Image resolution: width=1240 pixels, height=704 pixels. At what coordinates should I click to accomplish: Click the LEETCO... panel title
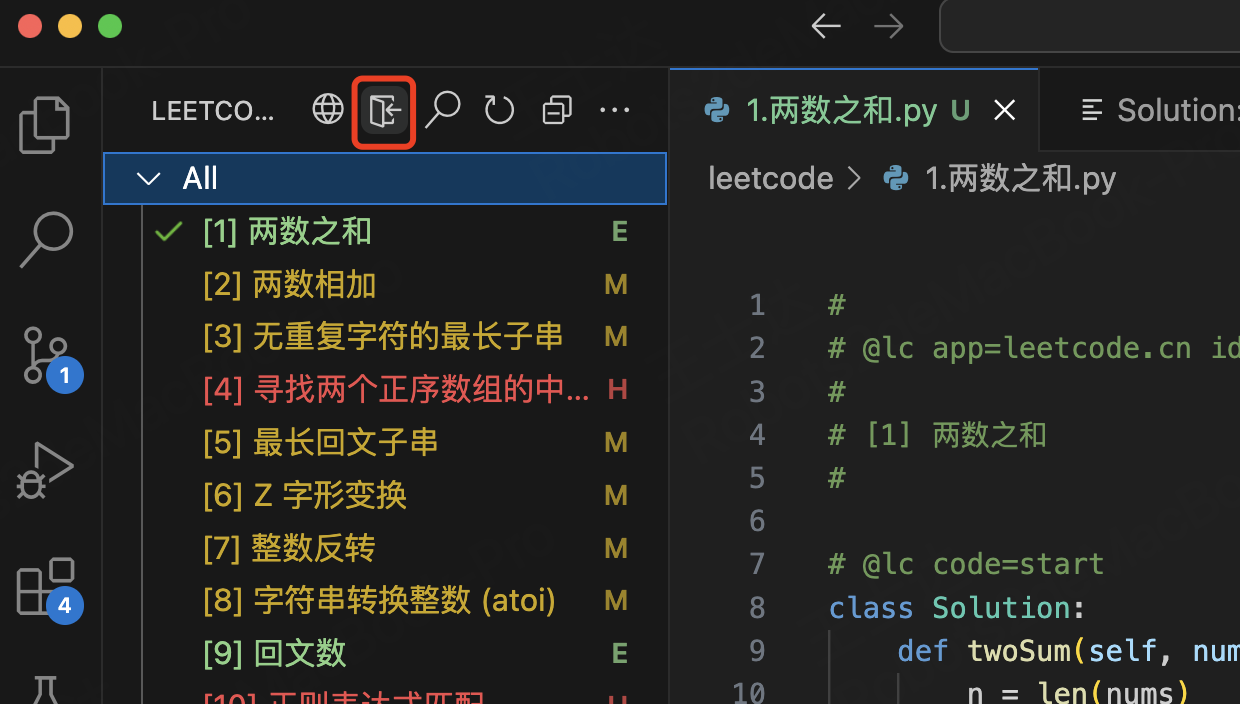click(212, 111)
